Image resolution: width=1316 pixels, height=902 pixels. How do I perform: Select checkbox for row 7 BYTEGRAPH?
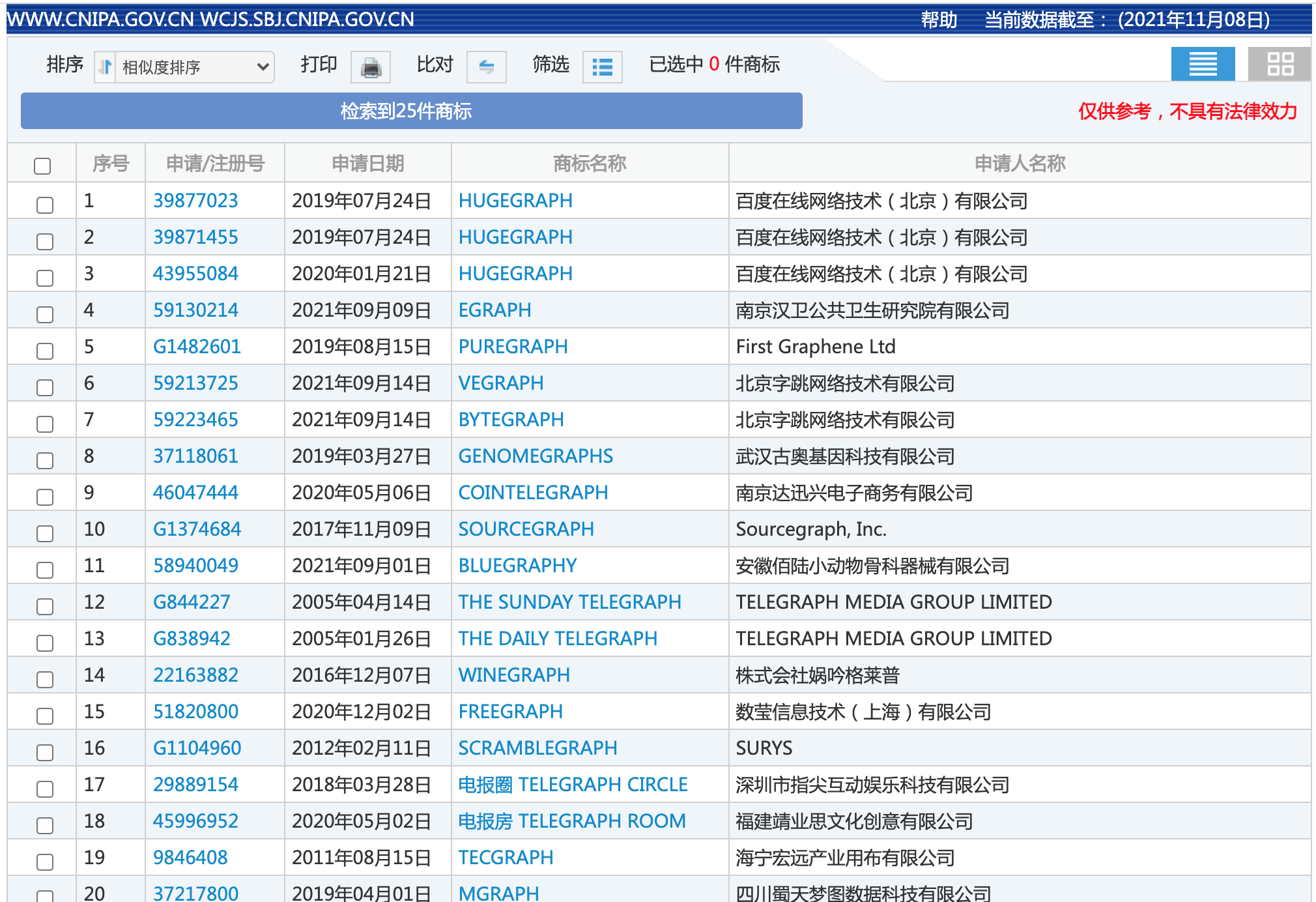tap(45, 424)
